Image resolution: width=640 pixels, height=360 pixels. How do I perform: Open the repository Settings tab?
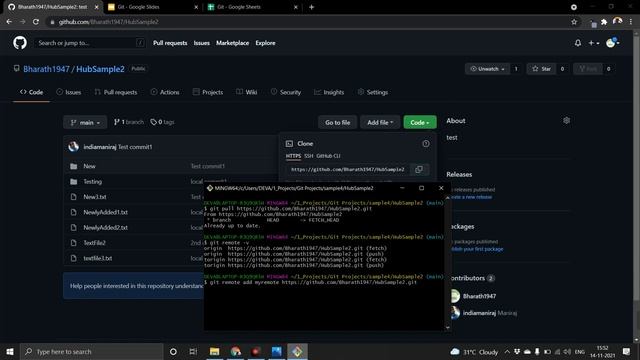pos(373,92)
